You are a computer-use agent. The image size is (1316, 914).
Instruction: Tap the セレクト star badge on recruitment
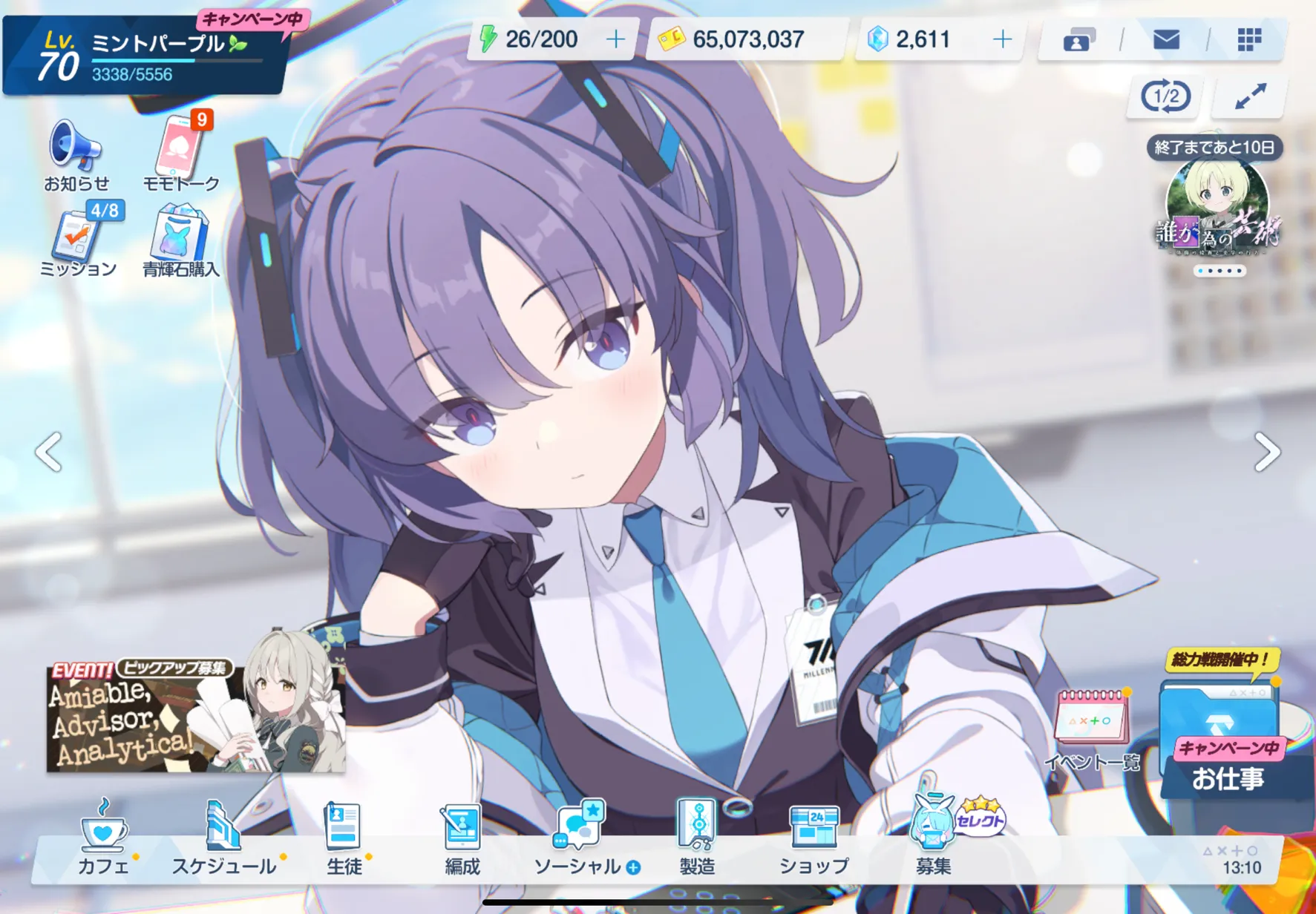point(980,818)
